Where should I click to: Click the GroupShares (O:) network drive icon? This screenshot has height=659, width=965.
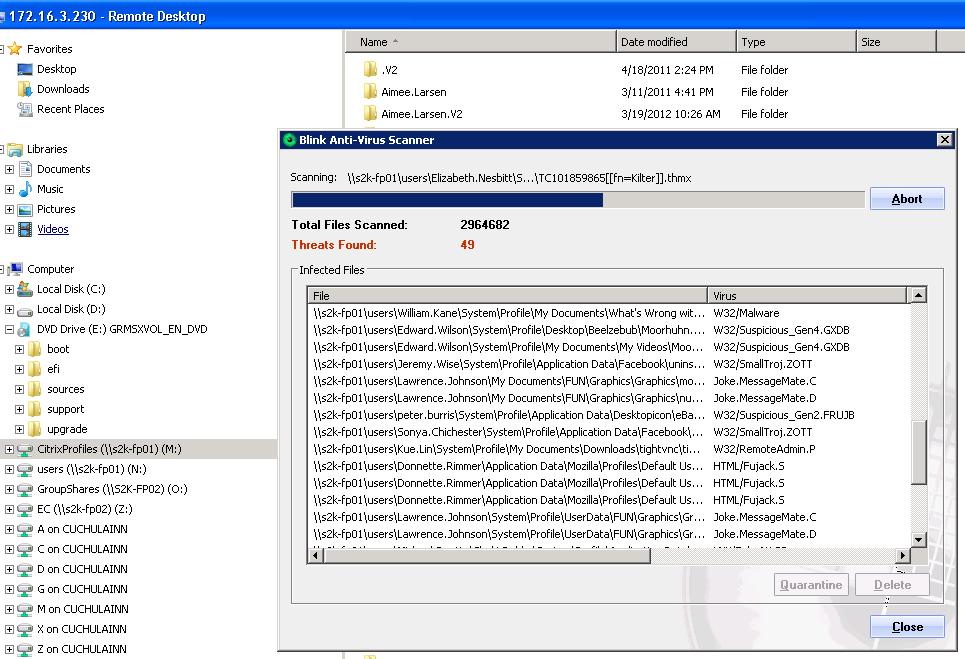click(x=25, y=489)
